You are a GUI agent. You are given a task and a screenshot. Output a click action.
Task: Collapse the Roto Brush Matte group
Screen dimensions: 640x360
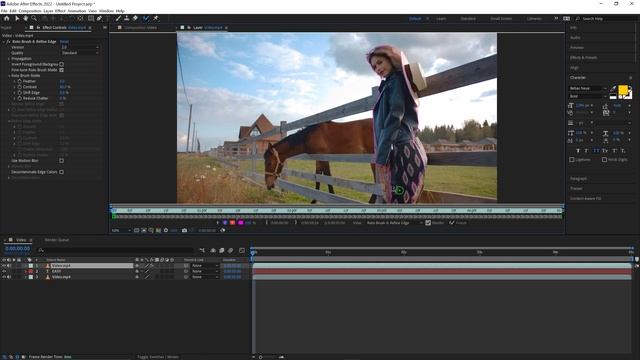[x=9, y=76]
